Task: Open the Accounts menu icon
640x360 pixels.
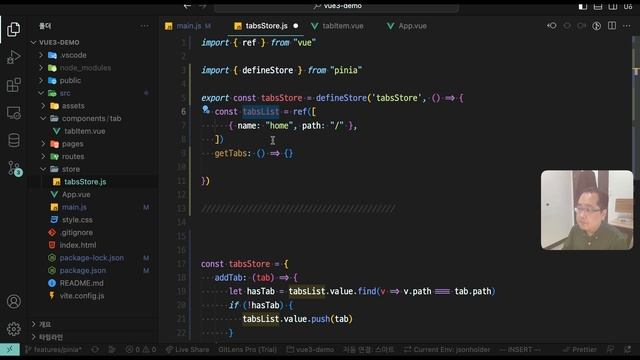Action: (x=13, y=302)
